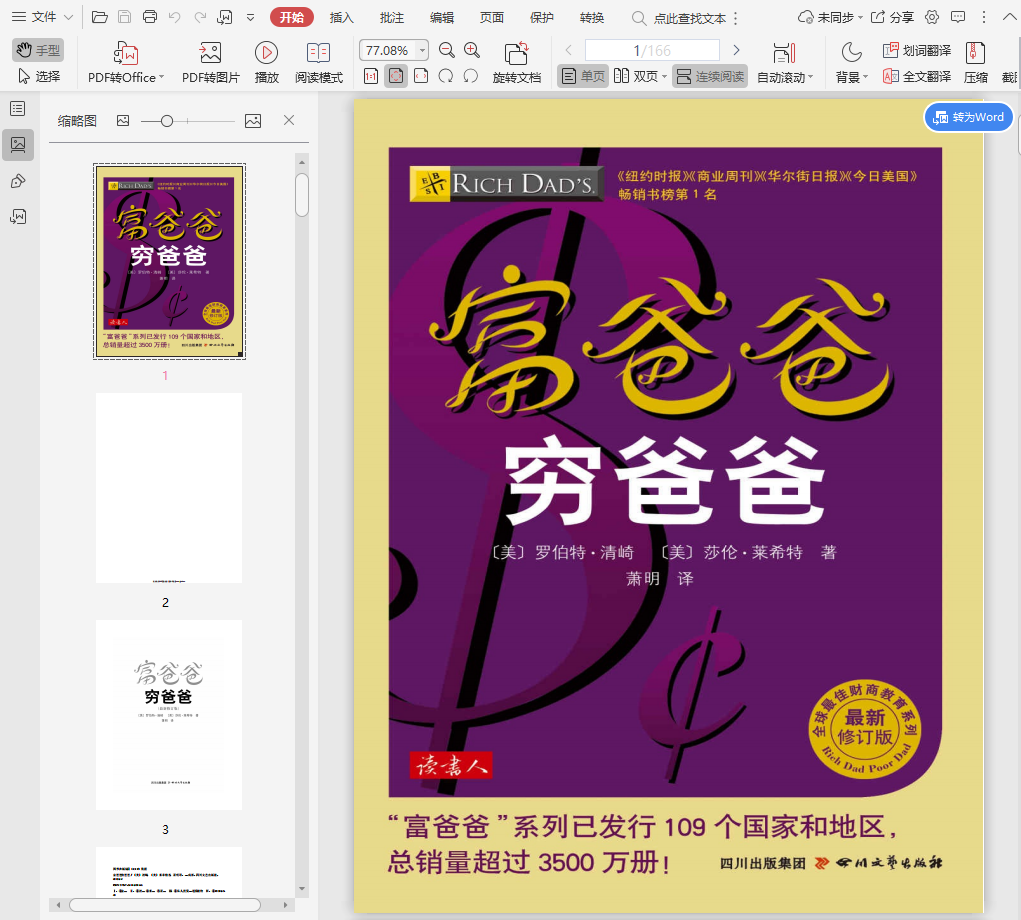Switch to 单页 single page view
1021x920 pixels.
(x=583, y=76)
